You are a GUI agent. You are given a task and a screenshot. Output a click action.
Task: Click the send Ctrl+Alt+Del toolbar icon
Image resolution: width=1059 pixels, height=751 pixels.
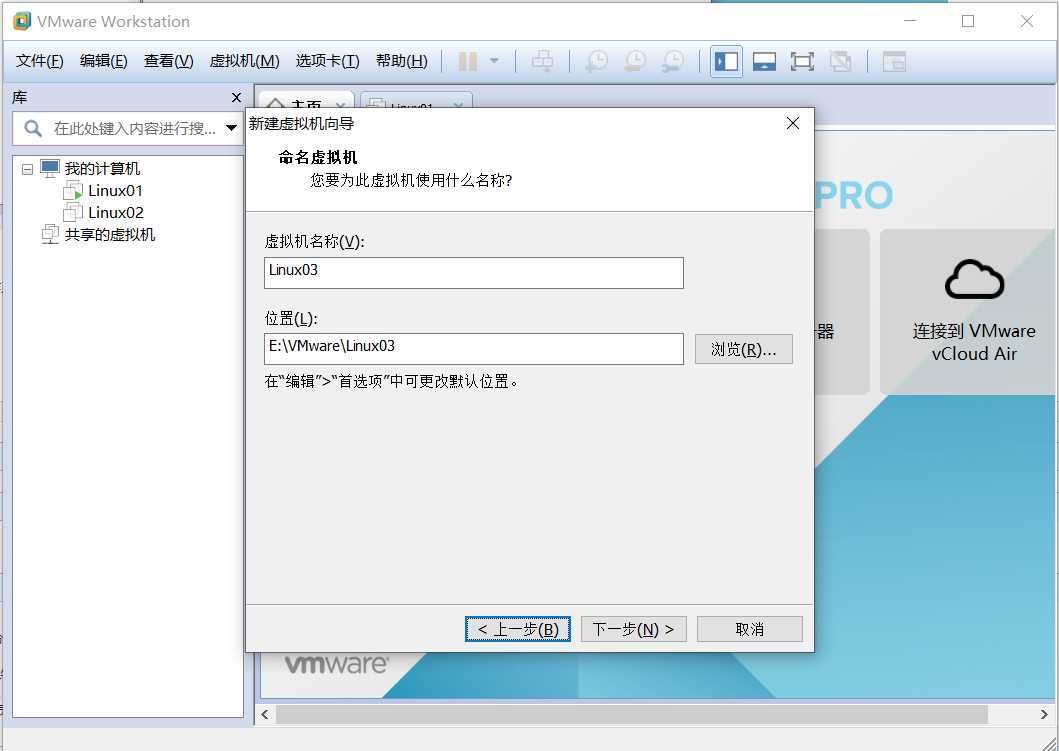542,61
